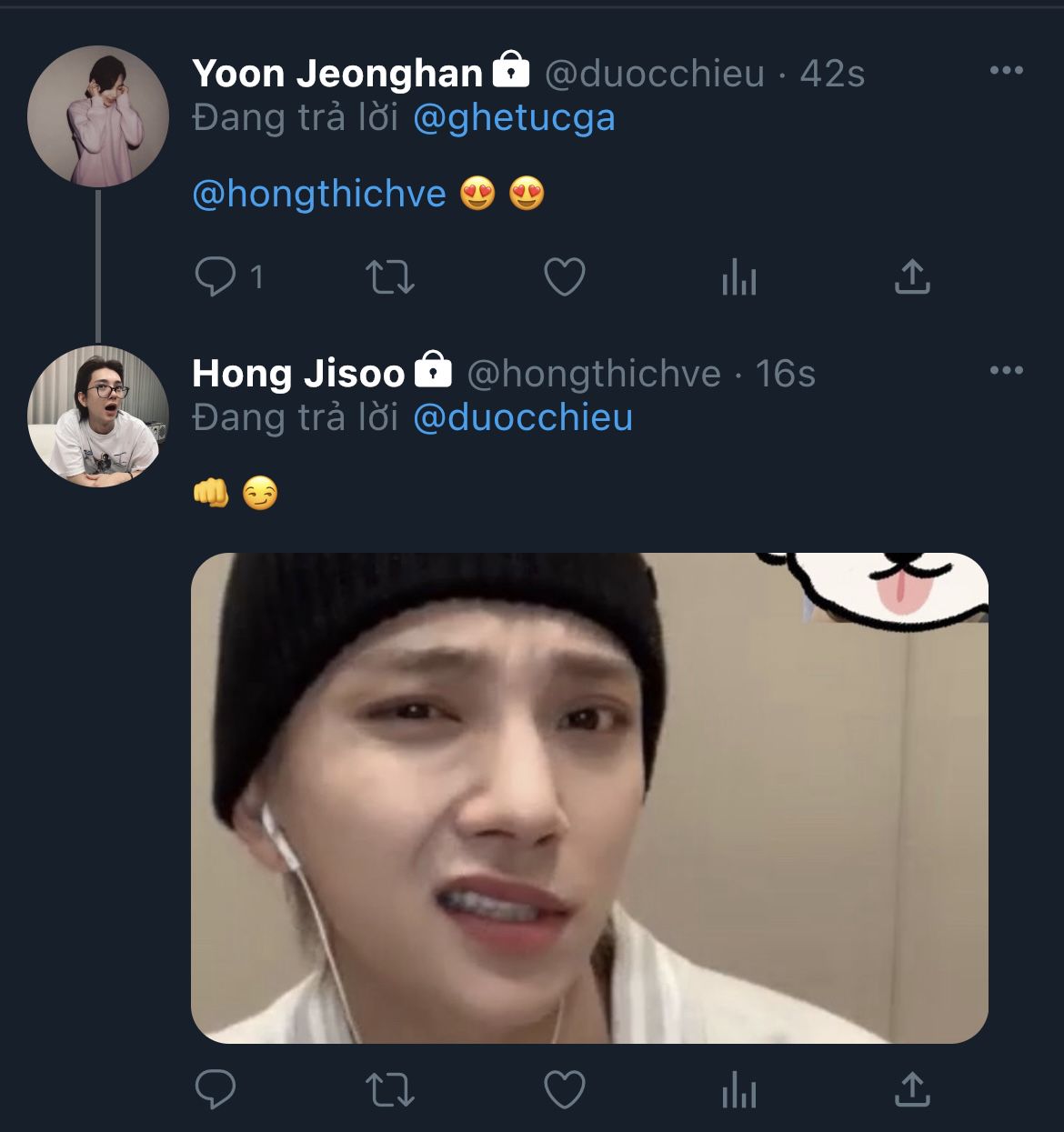The image size is (1064, 1132).
Task: Share Hong Jisoo's tweet
Action: pos(912,1089)
